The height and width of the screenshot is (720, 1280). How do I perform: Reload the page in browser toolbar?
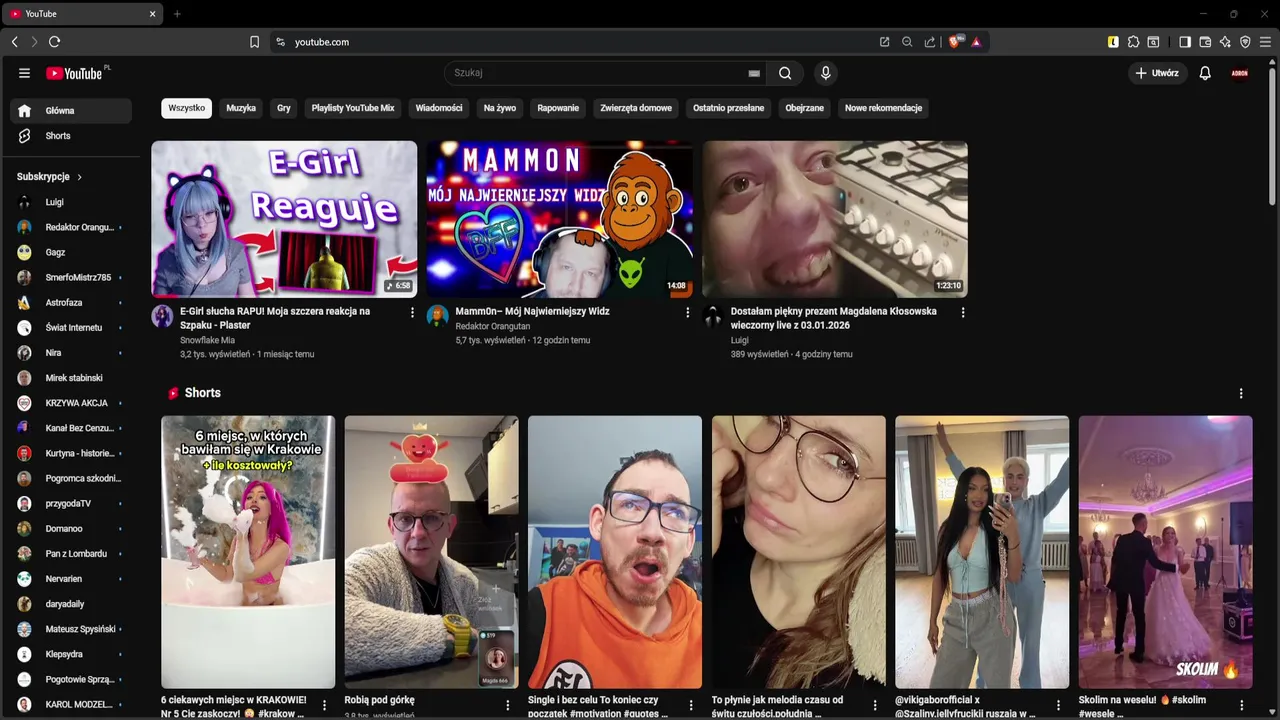[54, 42]
